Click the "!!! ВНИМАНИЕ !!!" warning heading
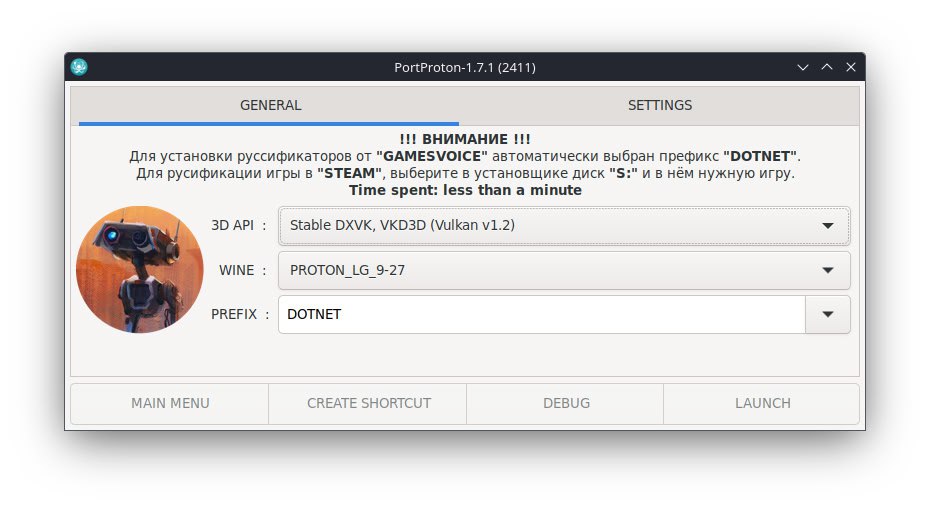Viewport: 930px width, 507px height. [x=465, y=139]
